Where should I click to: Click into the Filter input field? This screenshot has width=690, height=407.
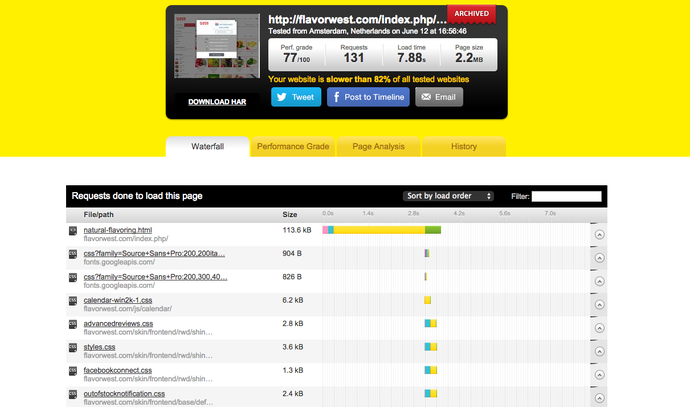coord(566,196)
